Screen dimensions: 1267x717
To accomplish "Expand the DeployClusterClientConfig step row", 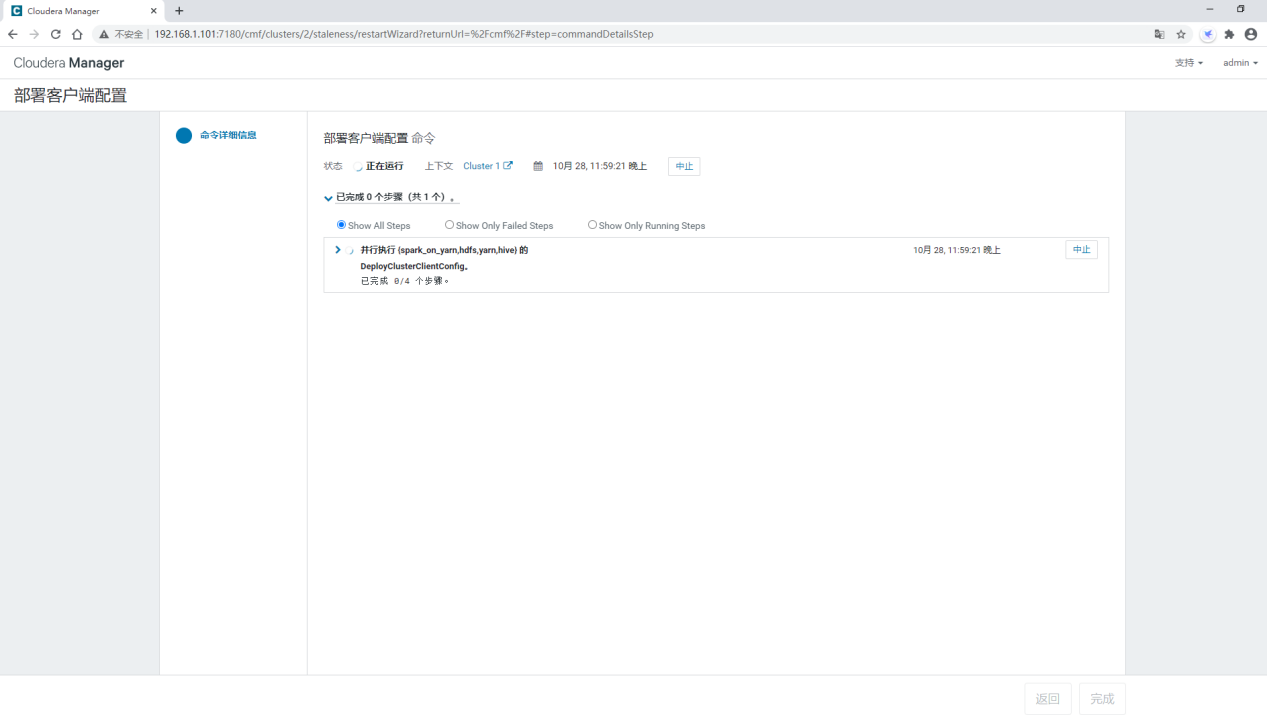I will click(x=338, y=250).
